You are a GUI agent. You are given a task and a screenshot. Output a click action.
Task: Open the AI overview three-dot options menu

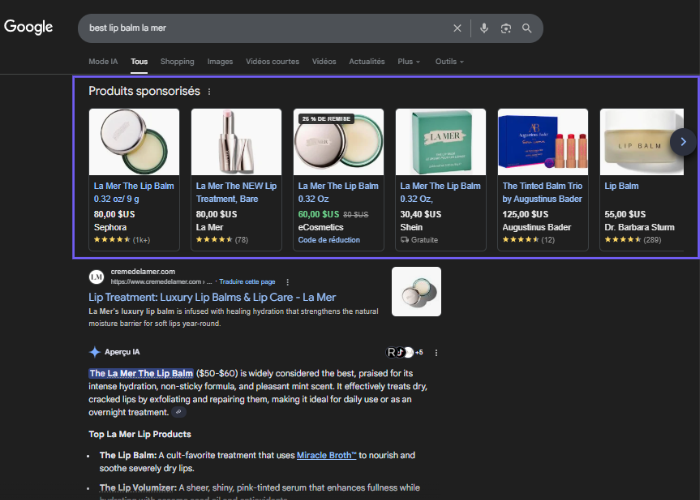pyautogui.click(x=436, y=352)
